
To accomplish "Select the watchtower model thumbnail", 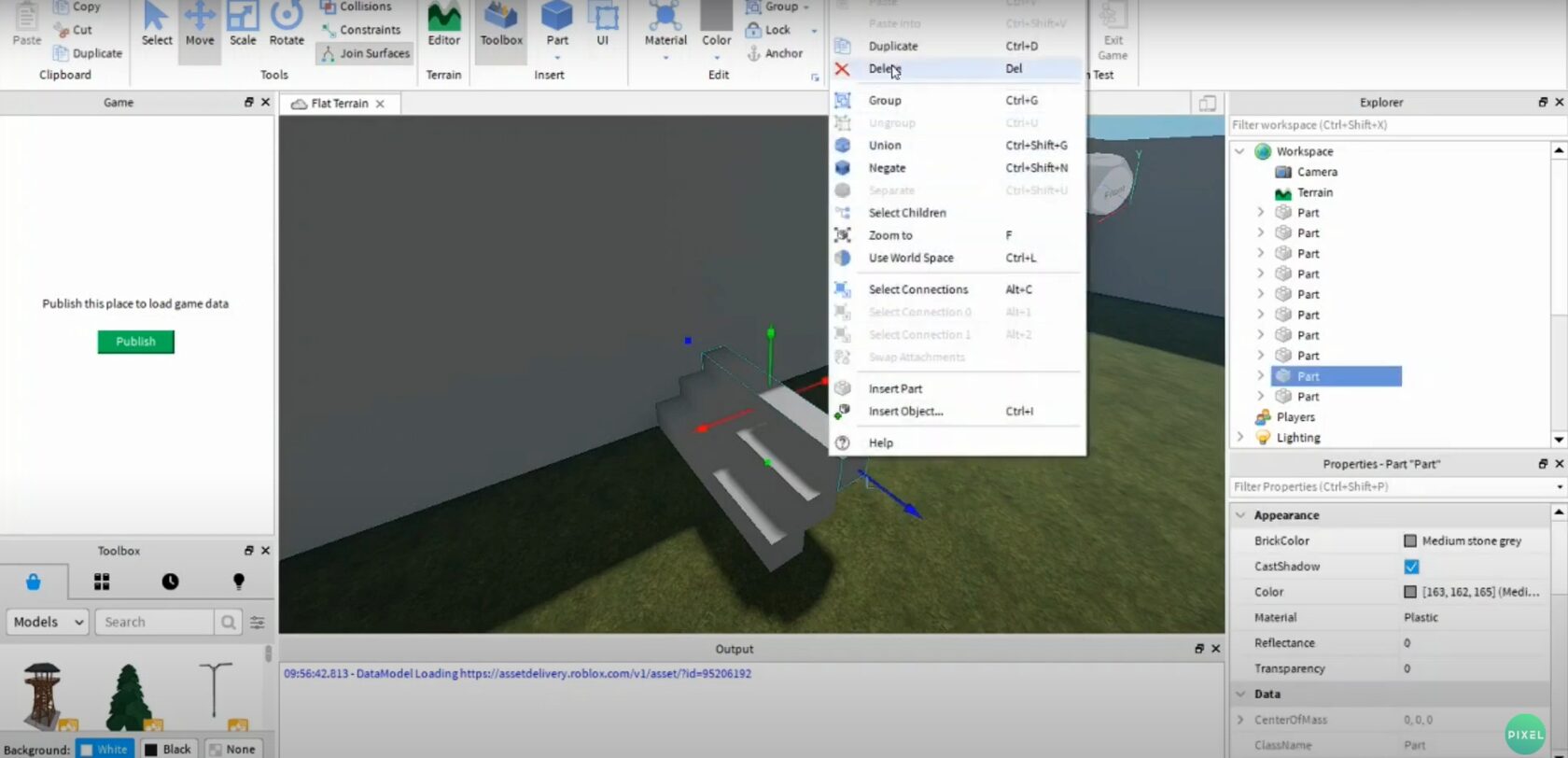I will tap(42, 696).
